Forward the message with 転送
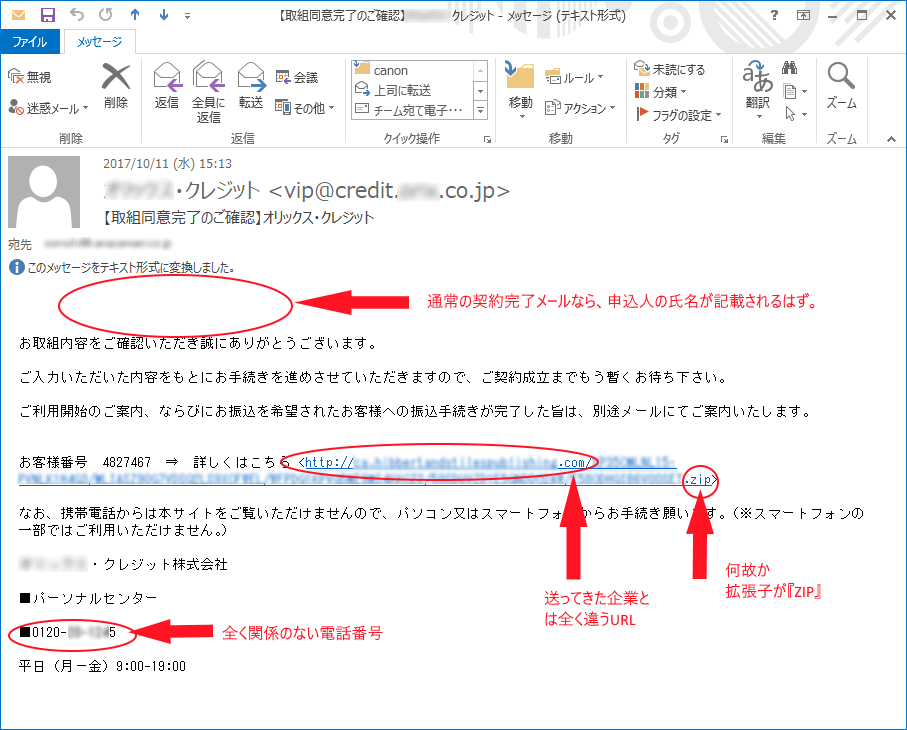907x730 pixels. (x=251, y=86)
